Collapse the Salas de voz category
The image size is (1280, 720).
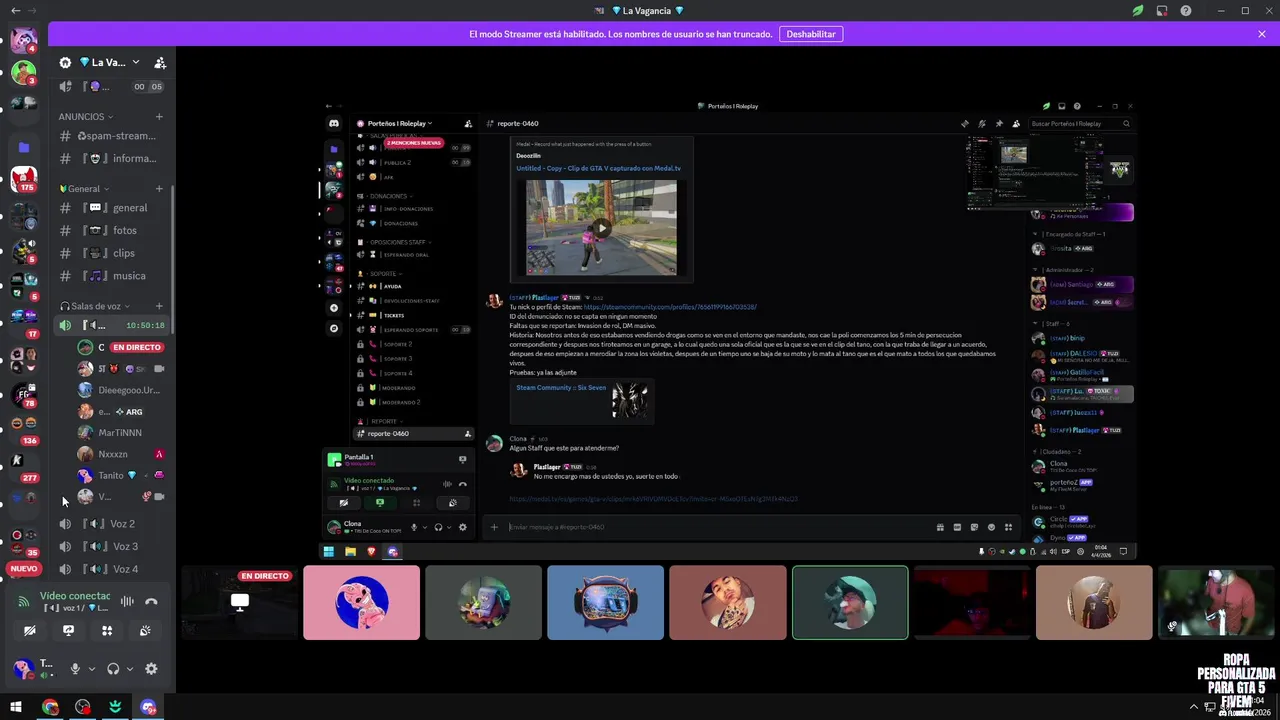coord(96,306)
